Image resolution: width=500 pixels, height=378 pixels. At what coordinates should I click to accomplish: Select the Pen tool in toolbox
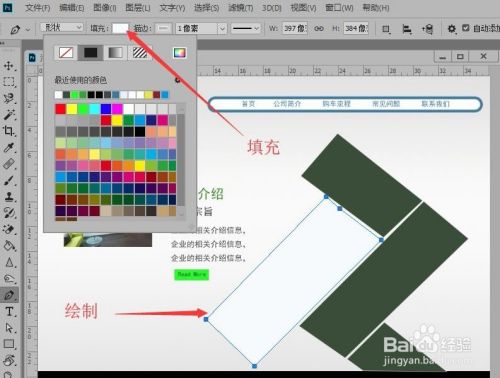click(9, 295)
